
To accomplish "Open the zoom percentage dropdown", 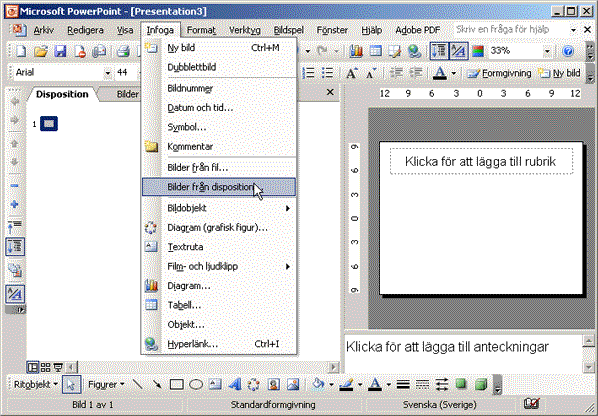I will [547, 51].
